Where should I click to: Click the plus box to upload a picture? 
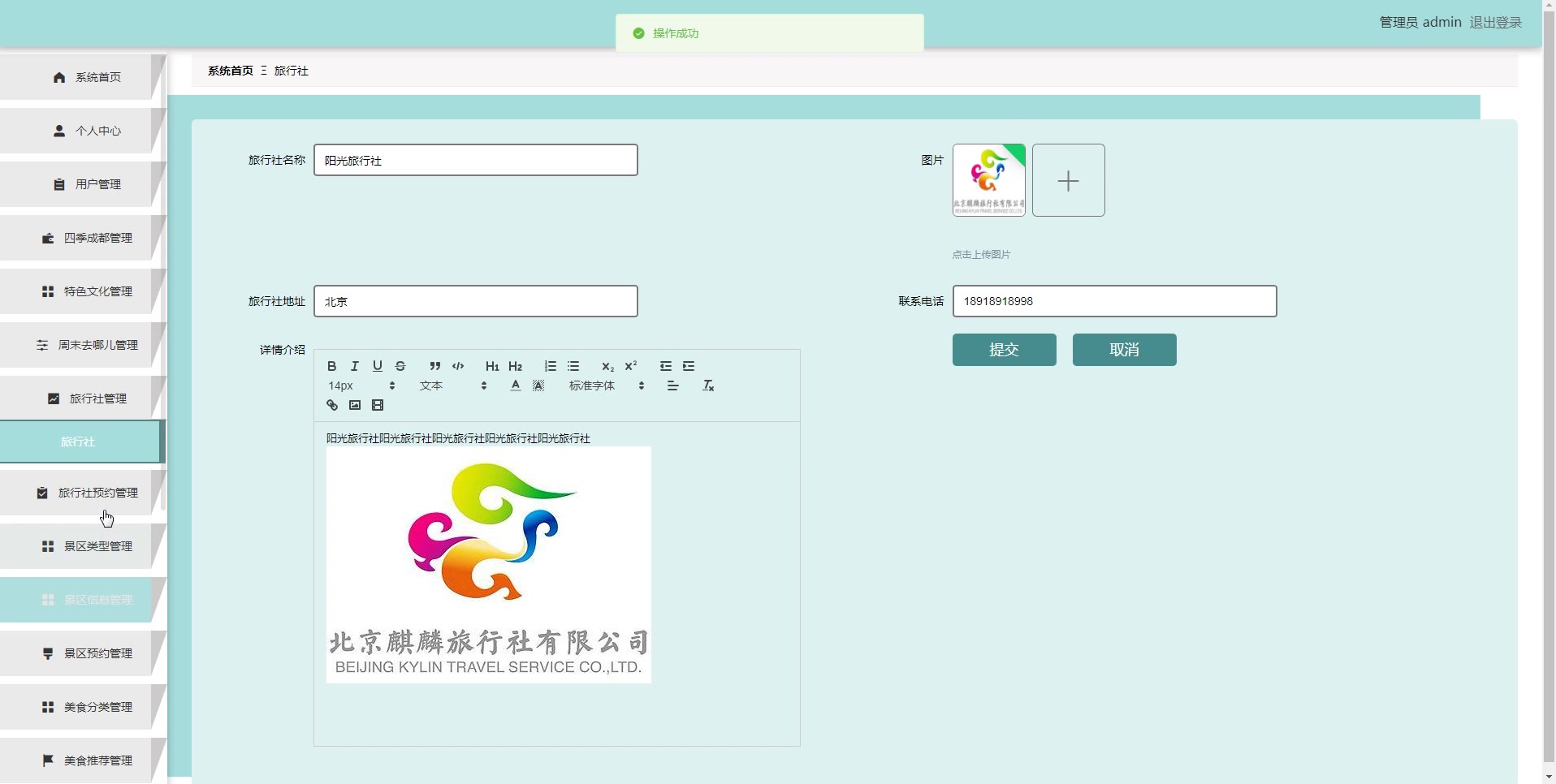(1069, 180)
